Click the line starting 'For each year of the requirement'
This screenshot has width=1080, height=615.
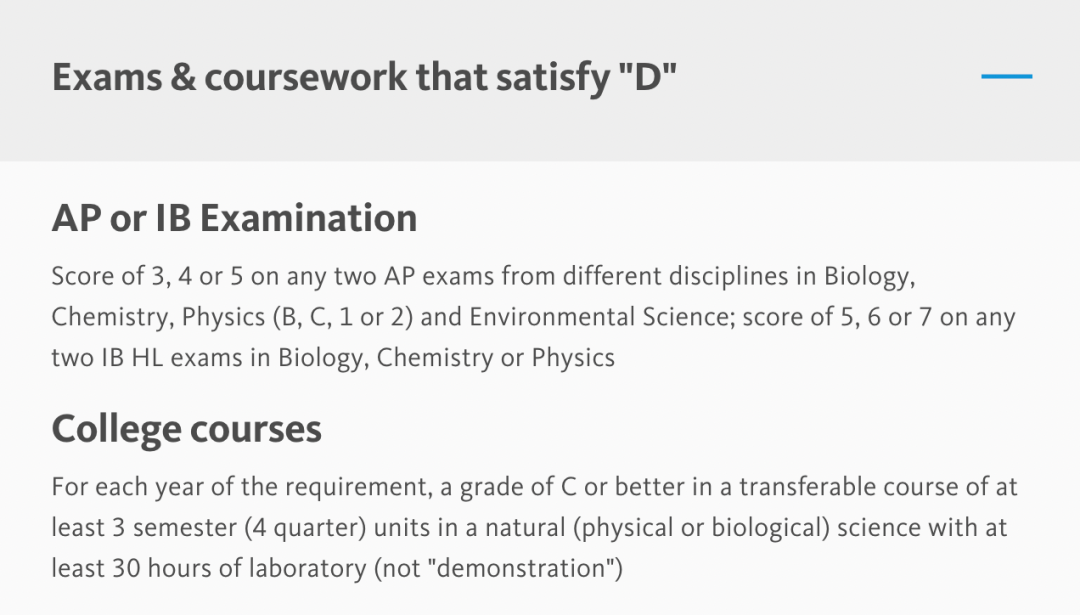click(534, 487)
